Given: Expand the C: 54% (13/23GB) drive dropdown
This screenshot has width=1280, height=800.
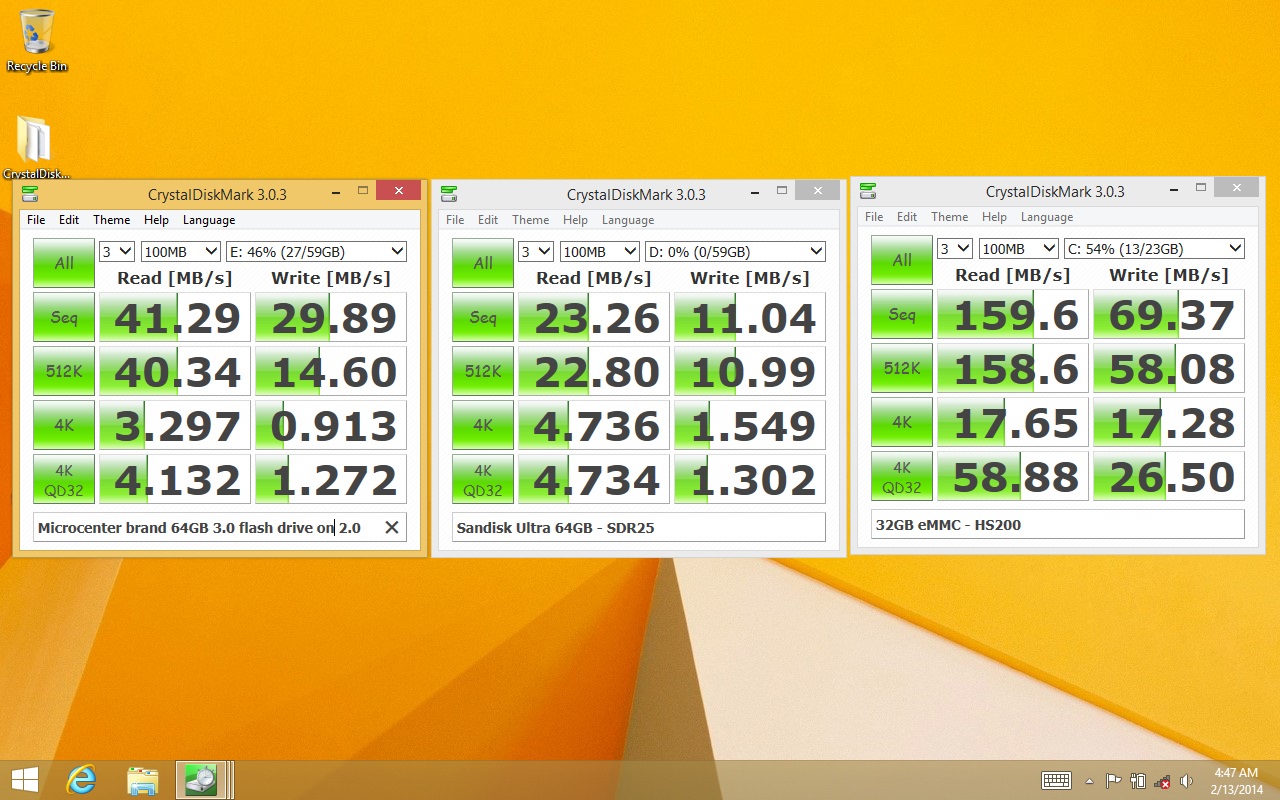Looking at the screenshot, I should pos(1154,248).
